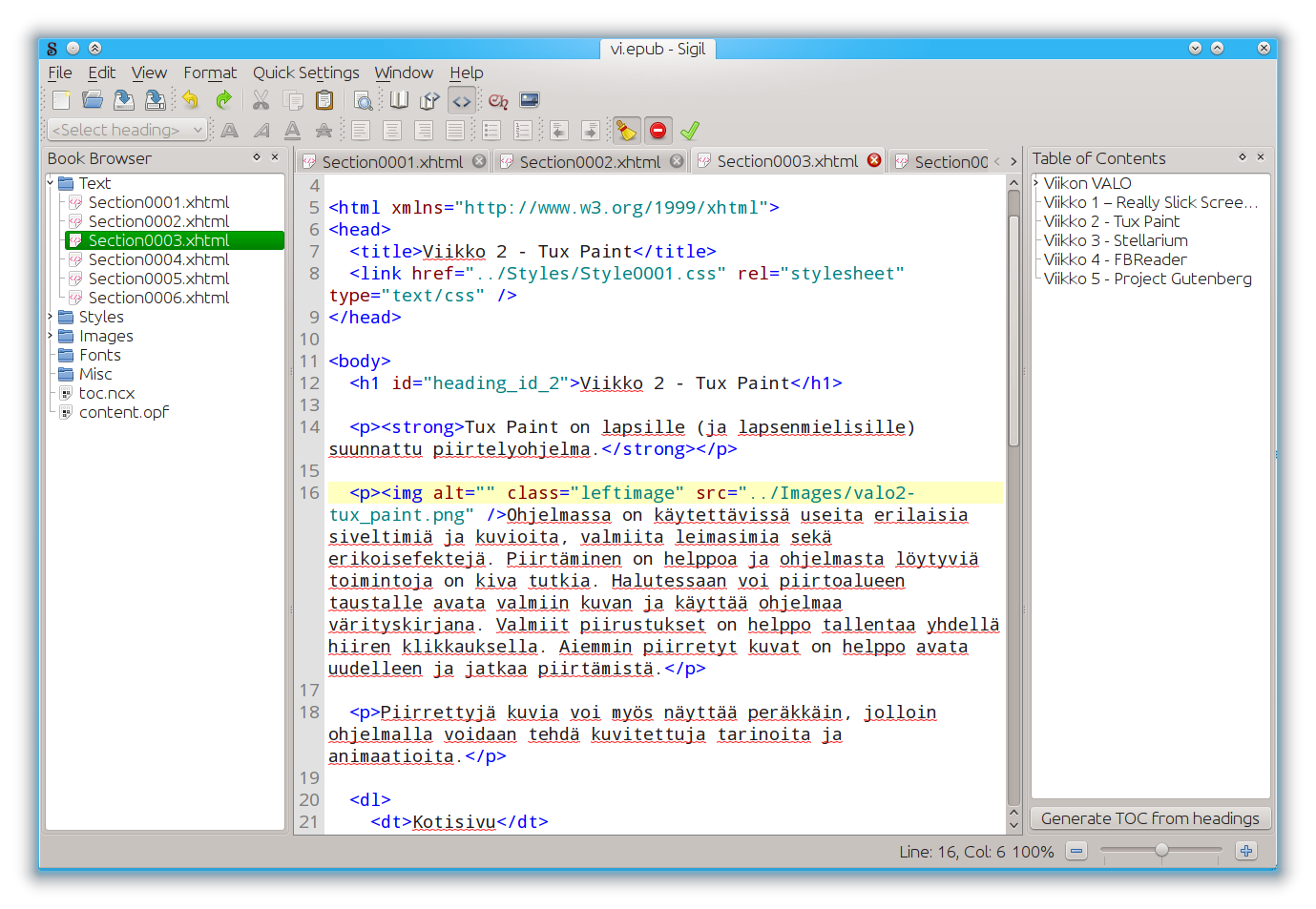Align text left
The image size is (1316, 909).
point(361,131)
